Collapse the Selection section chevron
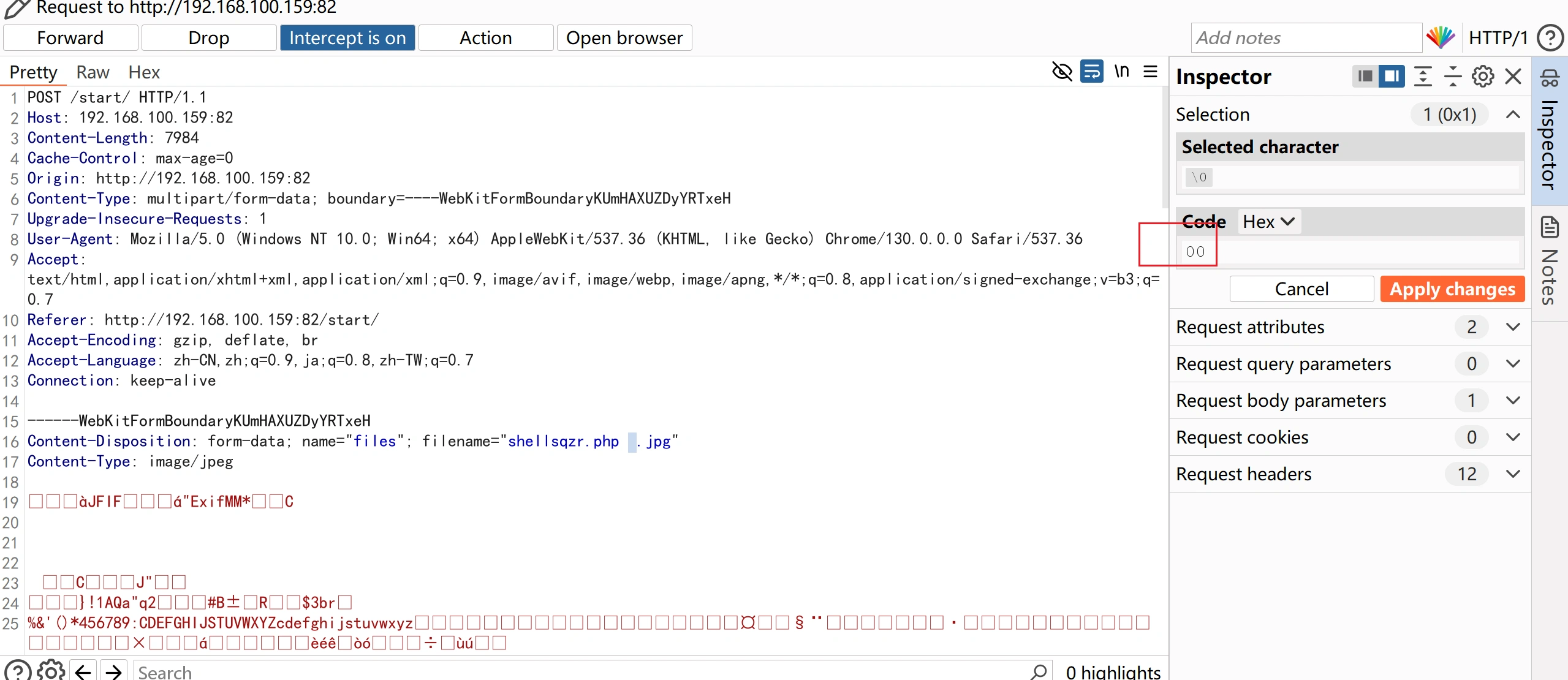Screen dimensions: 1568x680 point(1512,115)
